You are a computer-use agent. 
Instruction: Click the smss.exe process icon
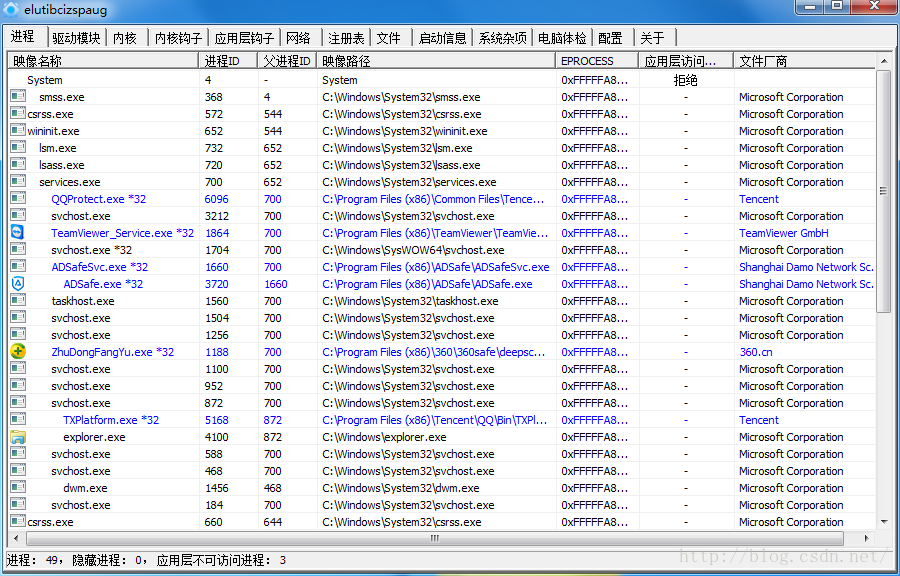tap(18, 96)
